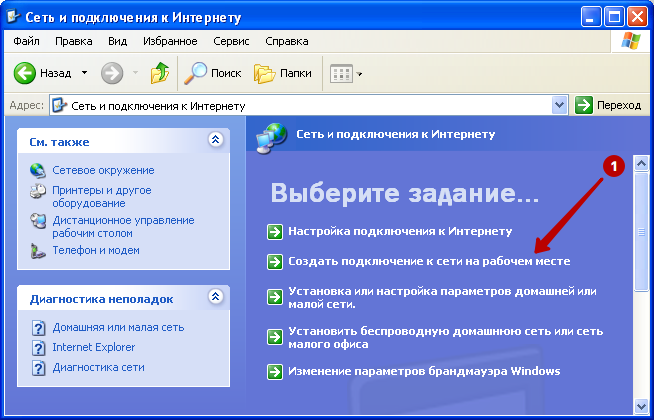Click arrow icon beside Создать подключение к сети
This screenshot has height=420, width=654.
(274, 262)
